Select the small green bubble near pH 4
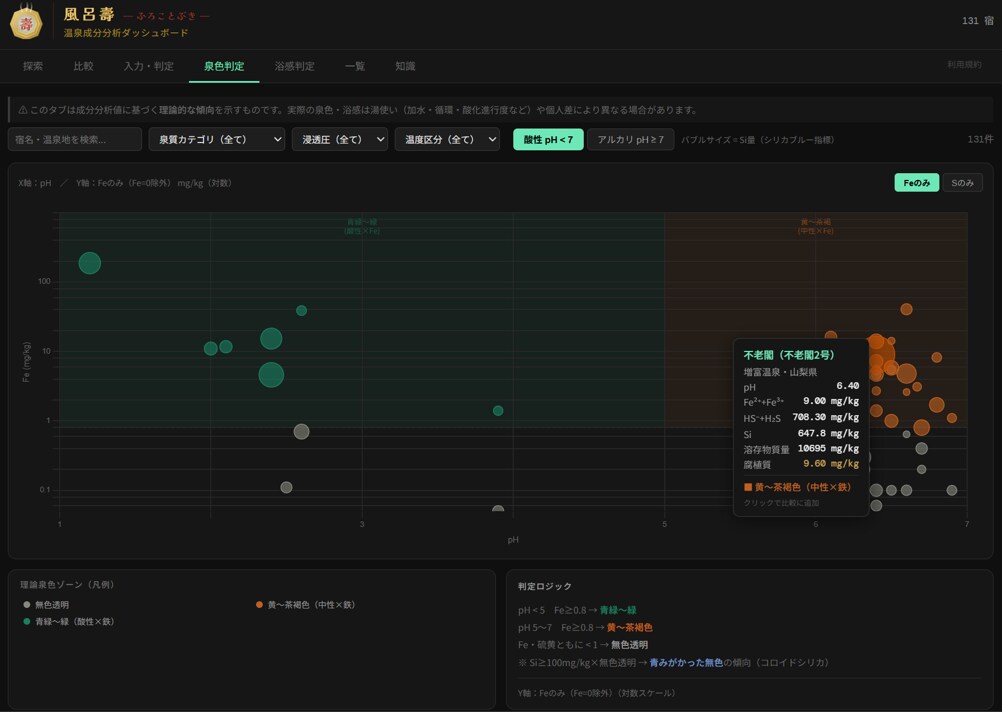This screenshot has width=1002, height=712. coord(498,410)
